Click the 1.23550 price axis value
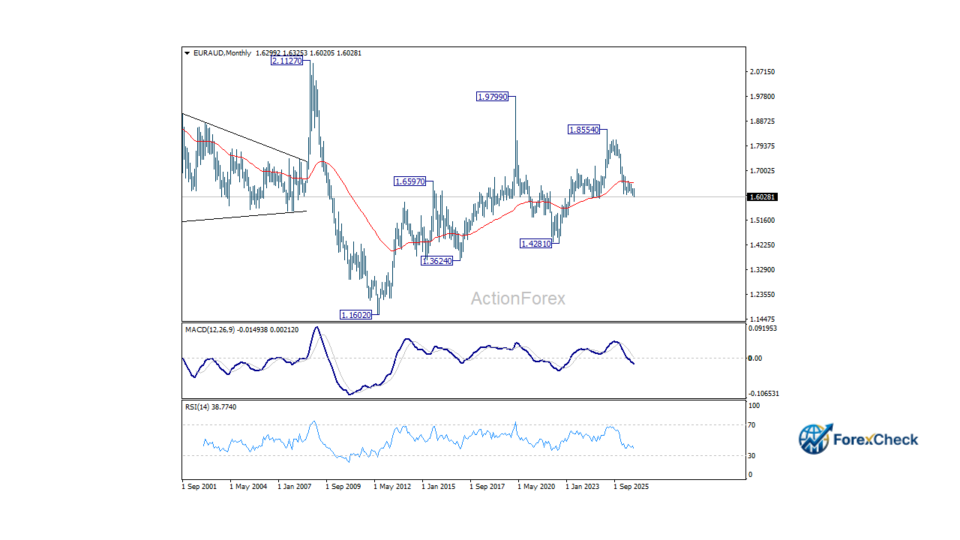Viewport: 960px width, 540px height. [762, 294]
